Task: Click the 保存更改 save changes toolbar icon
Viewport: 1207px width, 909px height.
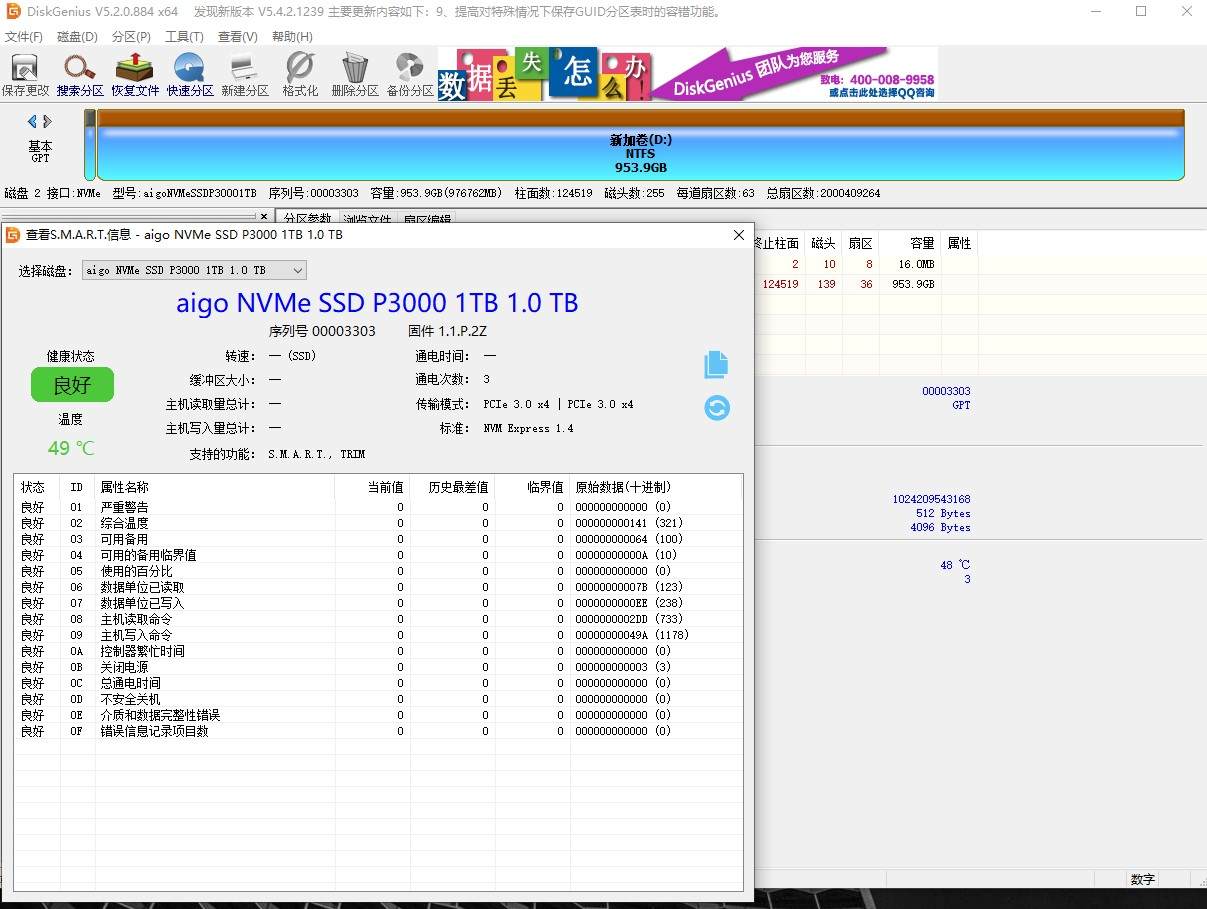Action: click(25, 75)
